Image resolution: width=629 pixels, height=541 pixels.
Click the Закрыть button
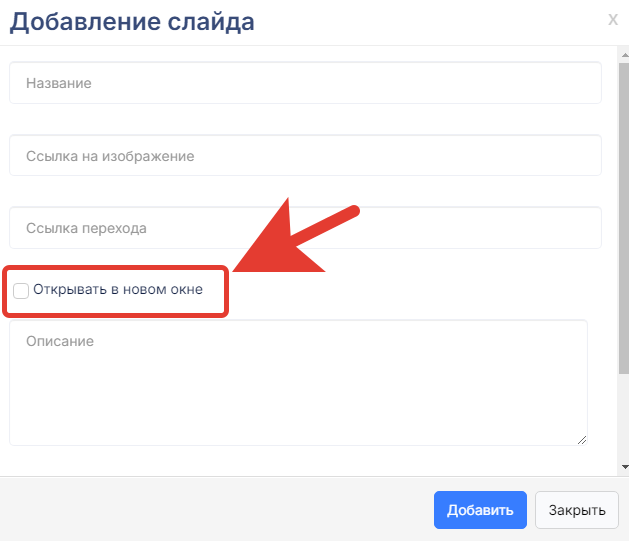[x=577, y=510]
